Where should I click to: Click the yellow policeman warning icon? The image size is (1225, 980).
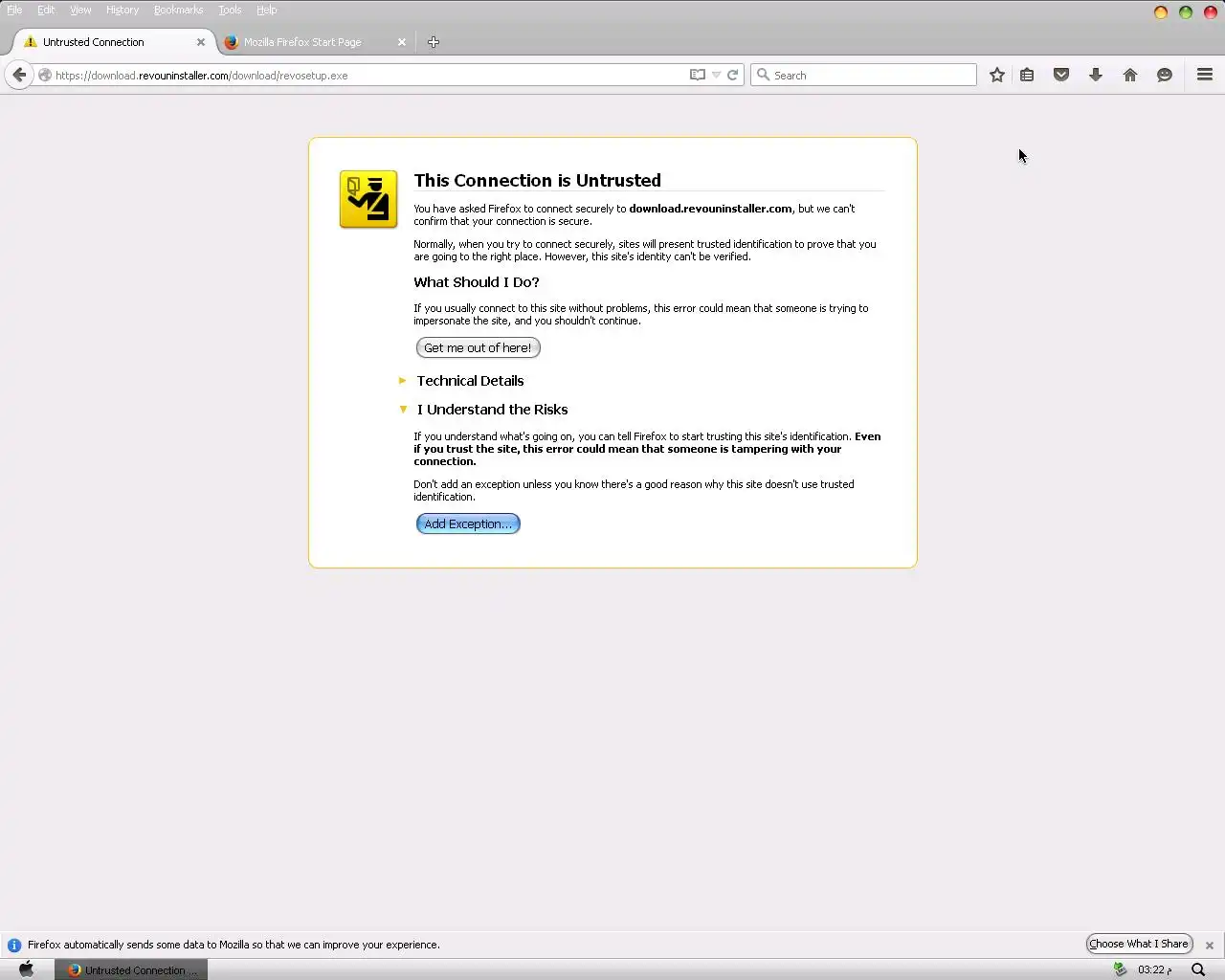click(x=368, y=199)
